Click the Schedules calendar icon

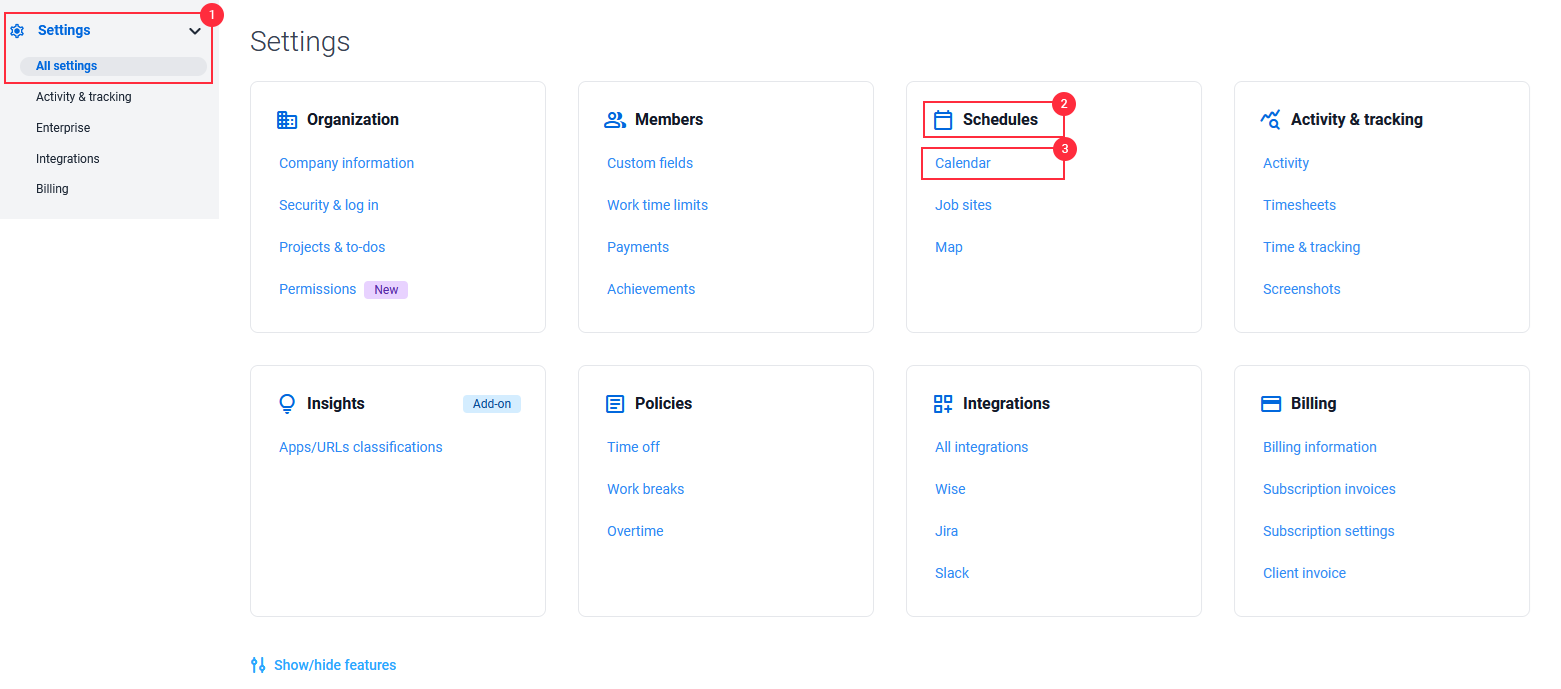click(943, 120)
